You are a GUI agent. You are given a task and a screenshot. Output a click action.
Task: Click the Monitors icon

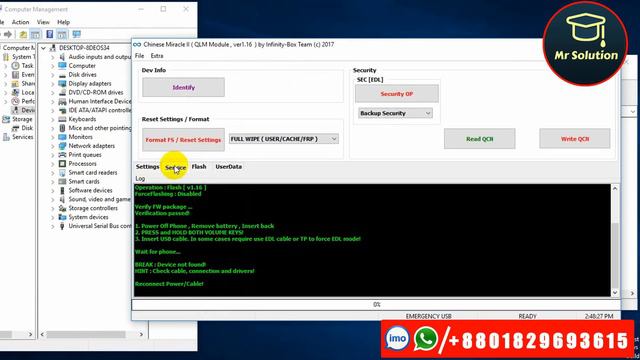point(62,137)
